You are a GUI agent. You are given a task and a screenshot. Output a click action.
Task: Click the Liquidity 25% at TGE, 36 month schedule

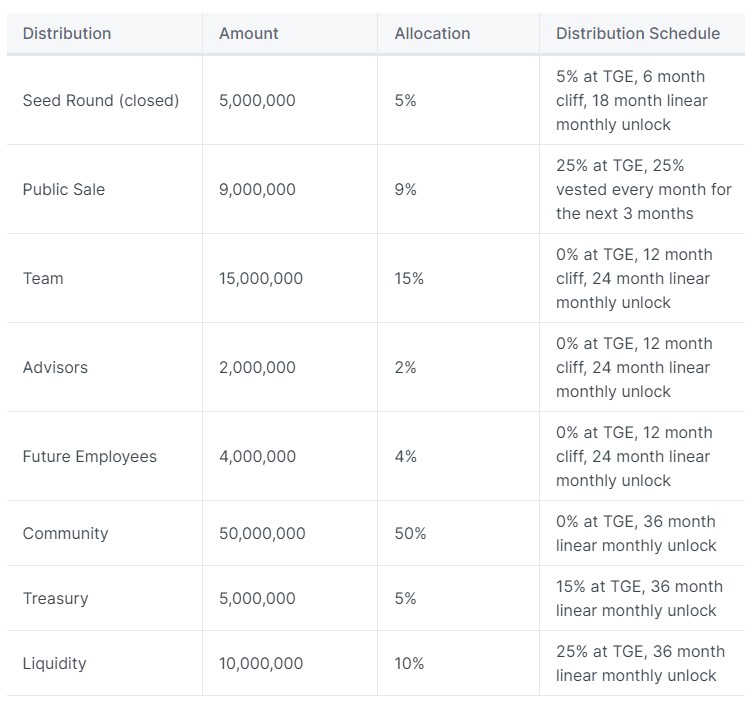point(640,663)
